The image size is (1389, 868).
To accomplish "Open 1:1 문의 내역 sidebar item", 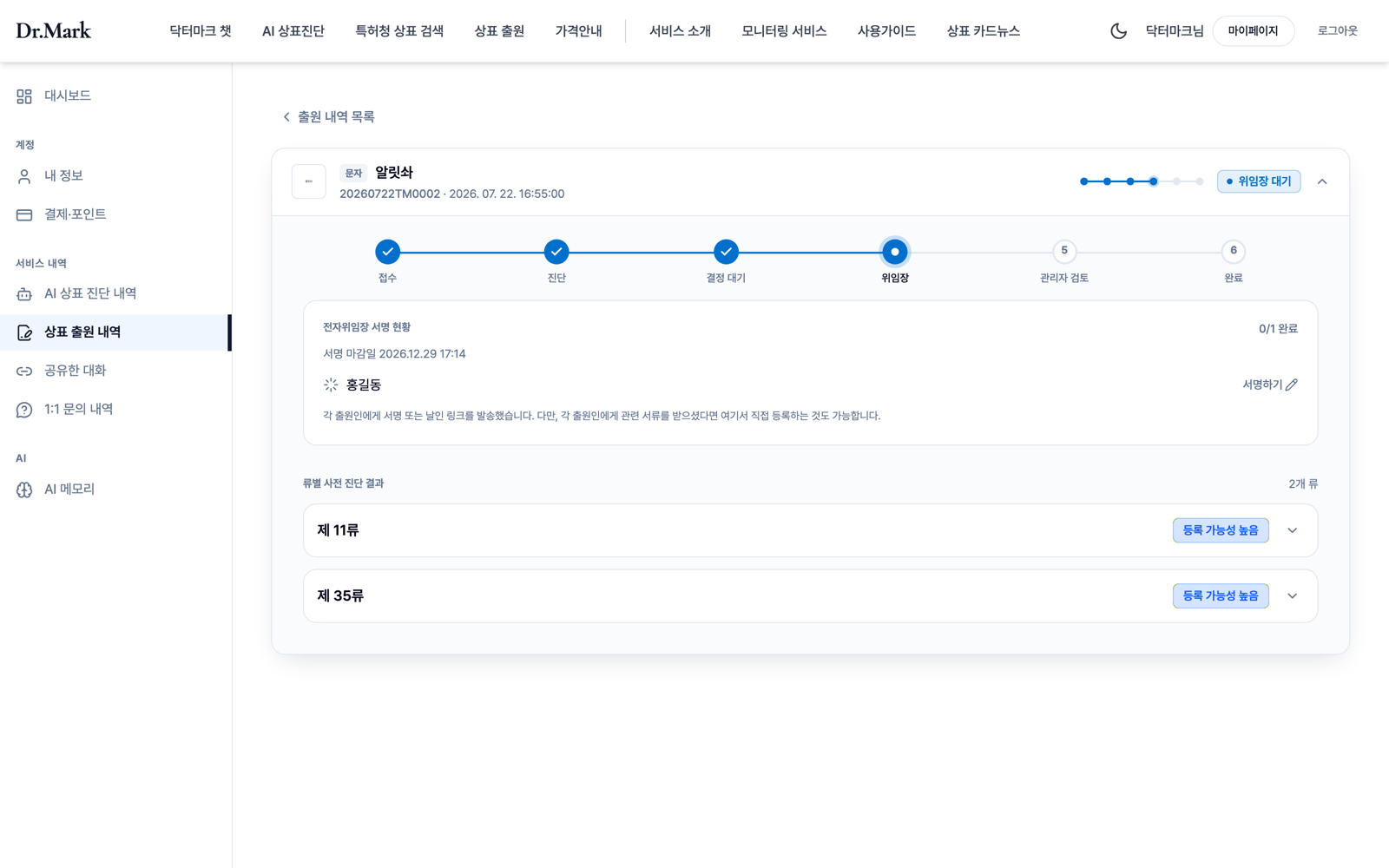I will (79, 409).
